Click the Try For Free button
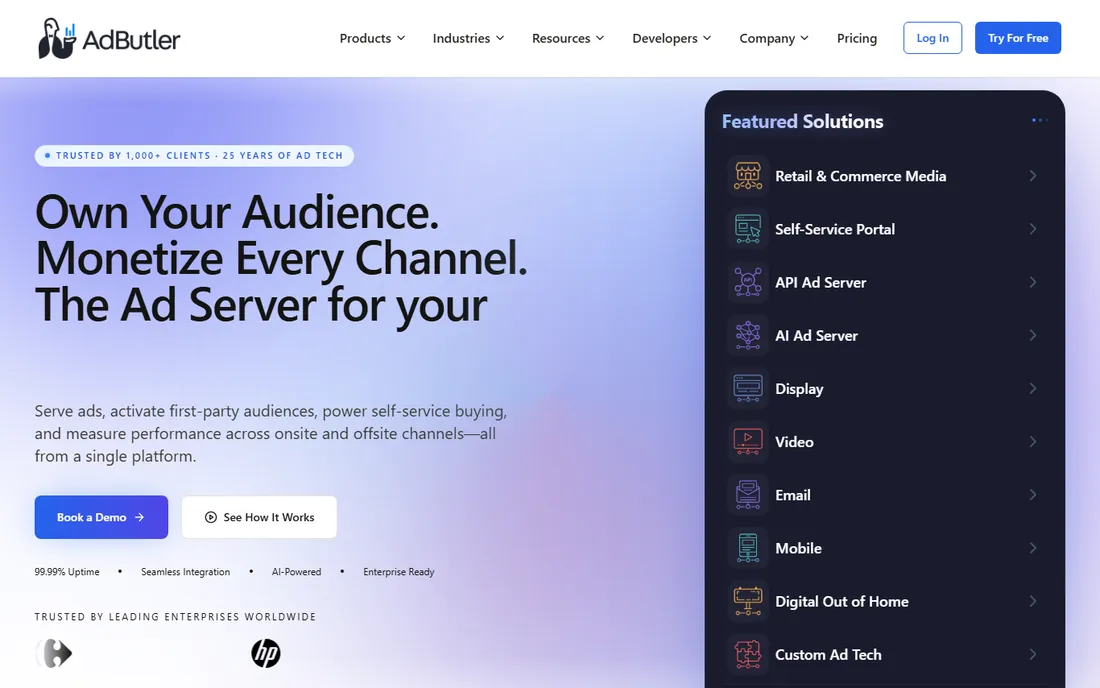This screenshot has width=1100, height=688. [x=1018, y=38]
